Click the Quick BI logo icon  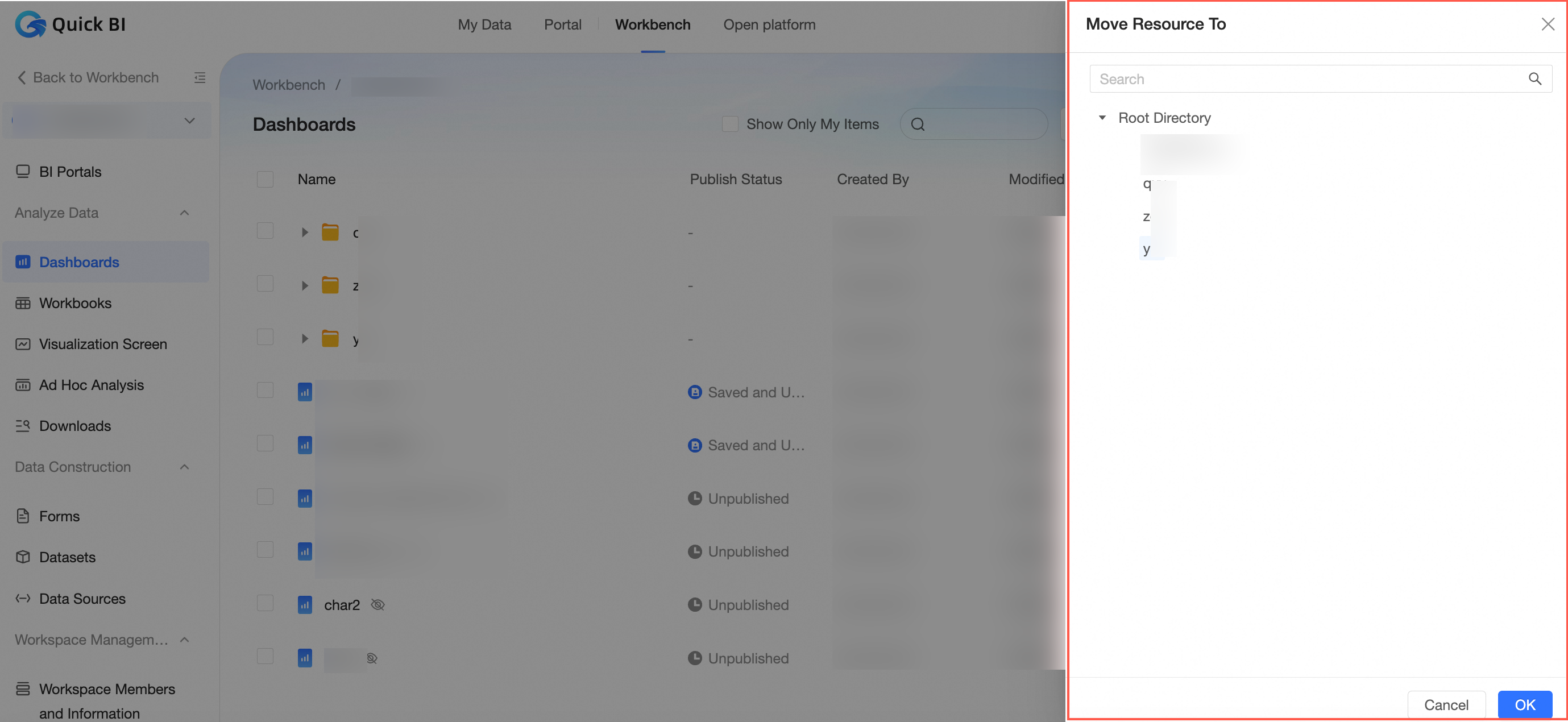pyautogui.click(x=31, y=24)
